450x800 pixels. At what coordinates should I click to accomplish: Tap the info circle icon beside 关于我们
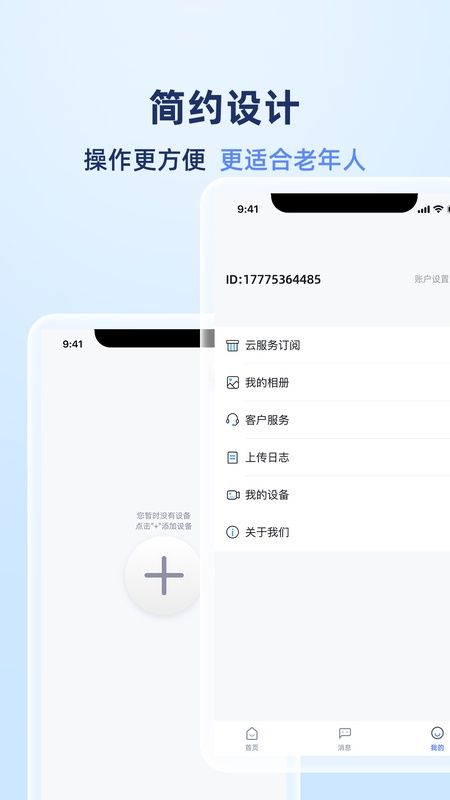[232, 532]
